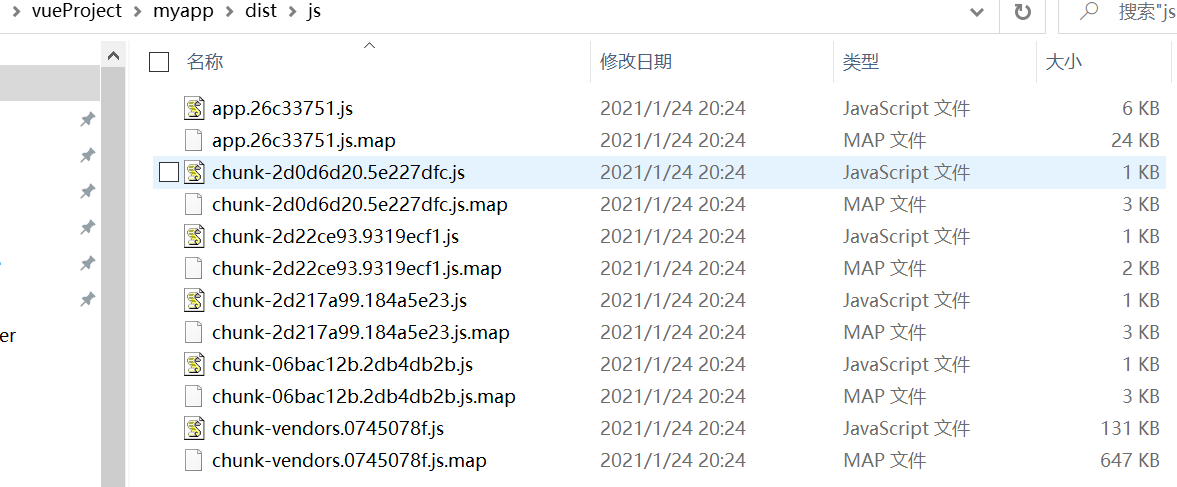Click the refresh button beside the address bar
The image size is (1177, 487).
coord(1022,12)
